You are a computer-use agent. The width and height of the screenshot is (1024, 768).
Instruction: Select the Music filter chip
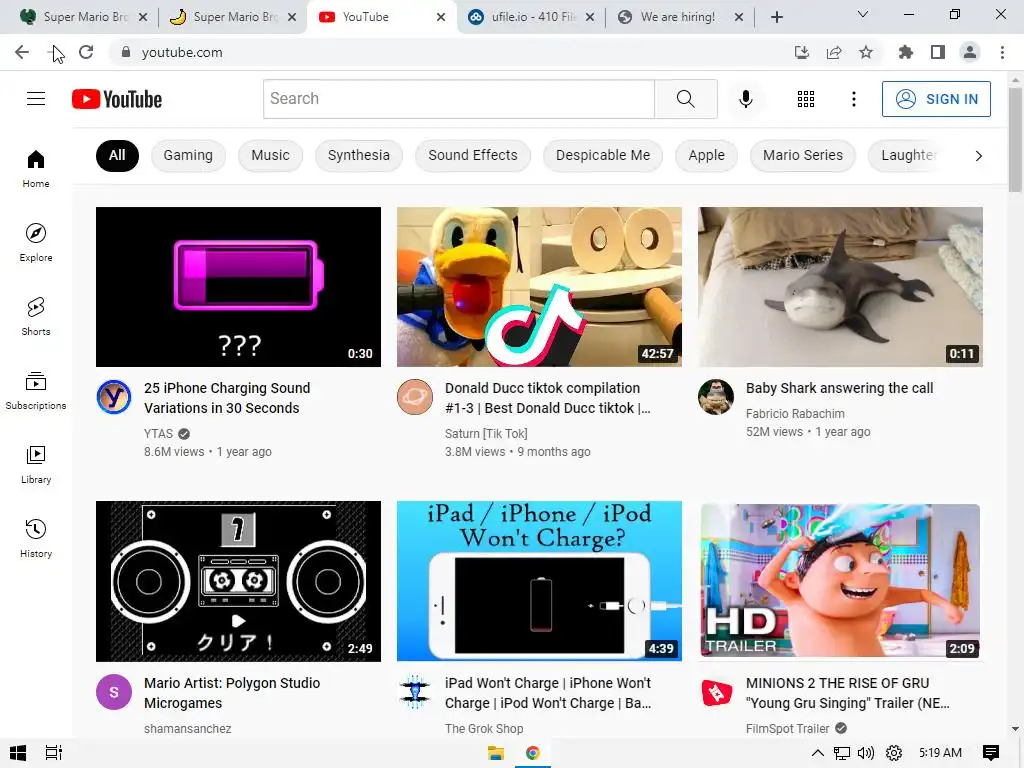coord(270,155)
